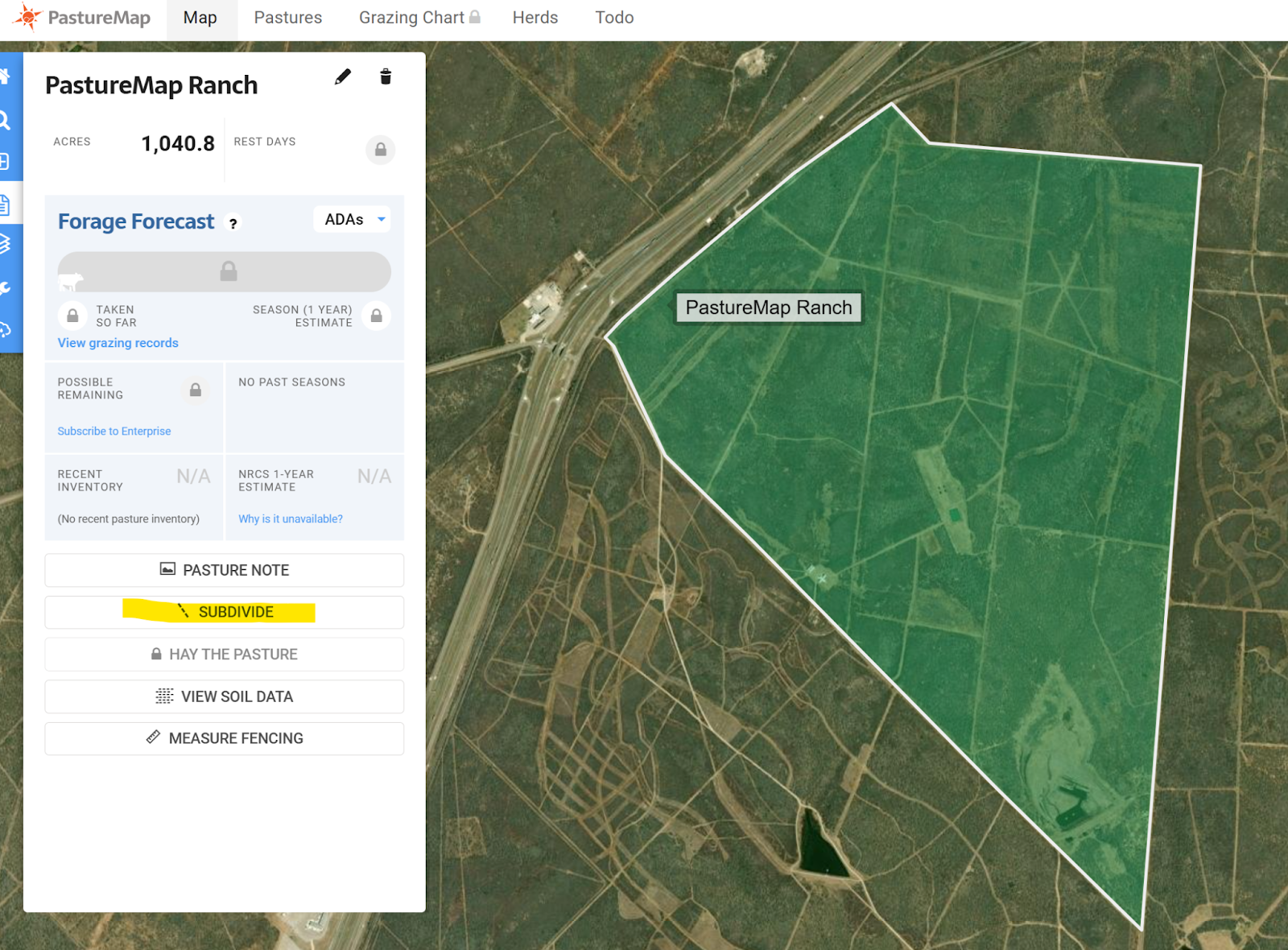Click the Taken So Far lock icon

[72, 316]
